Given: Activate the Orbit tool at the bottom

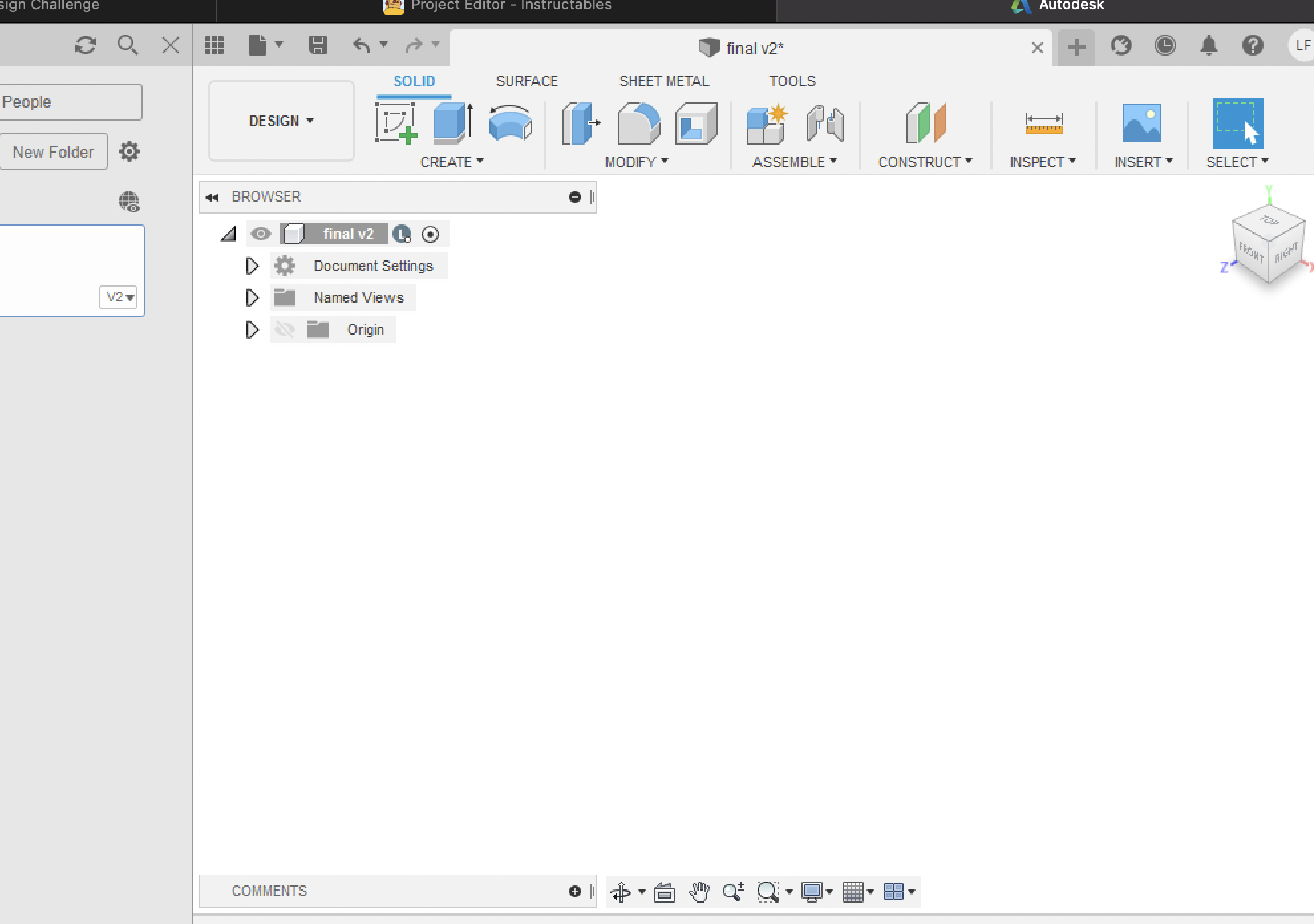Looking at the screenshot, I should (x=623, y=892).
